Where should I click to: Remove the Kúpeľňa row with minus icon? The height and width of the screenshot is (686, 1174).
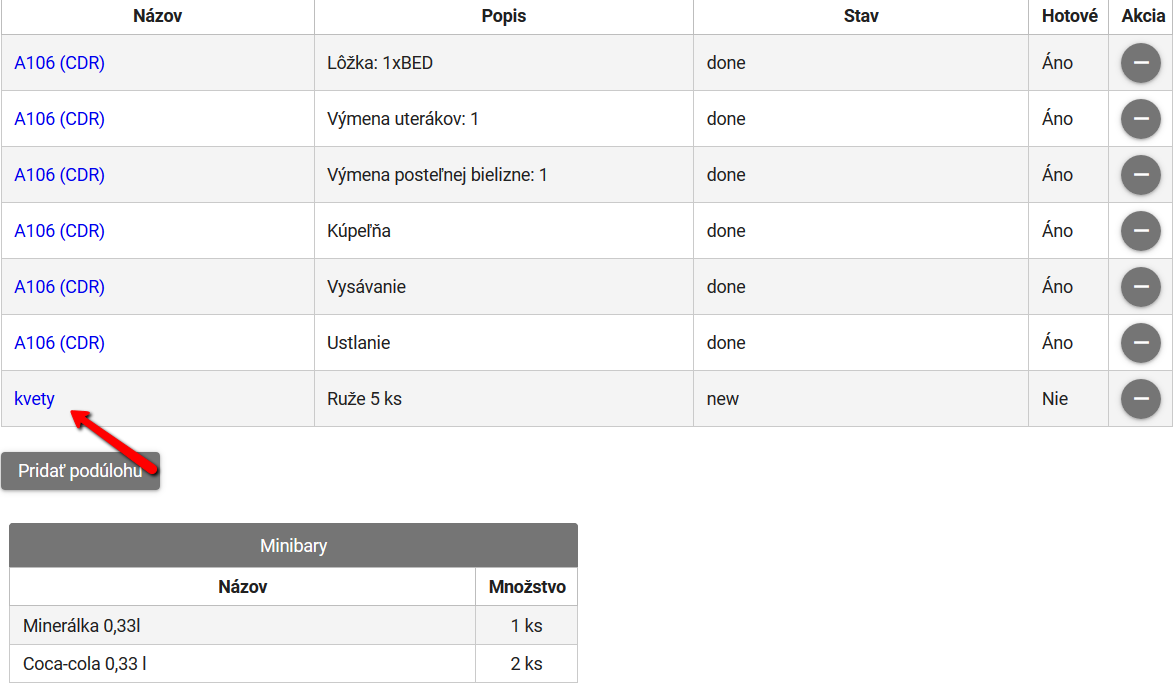[x=1140, y=231]
